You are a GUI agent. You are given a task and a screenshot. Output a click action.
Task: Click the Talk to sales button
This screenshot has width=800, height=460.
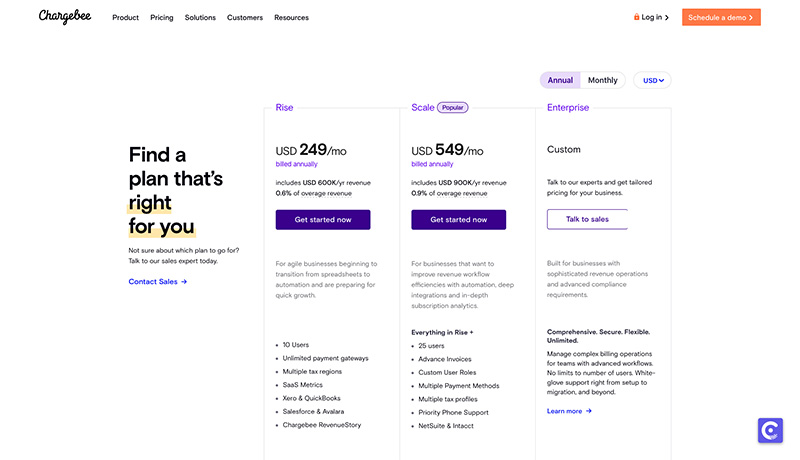tap(587, 219)
